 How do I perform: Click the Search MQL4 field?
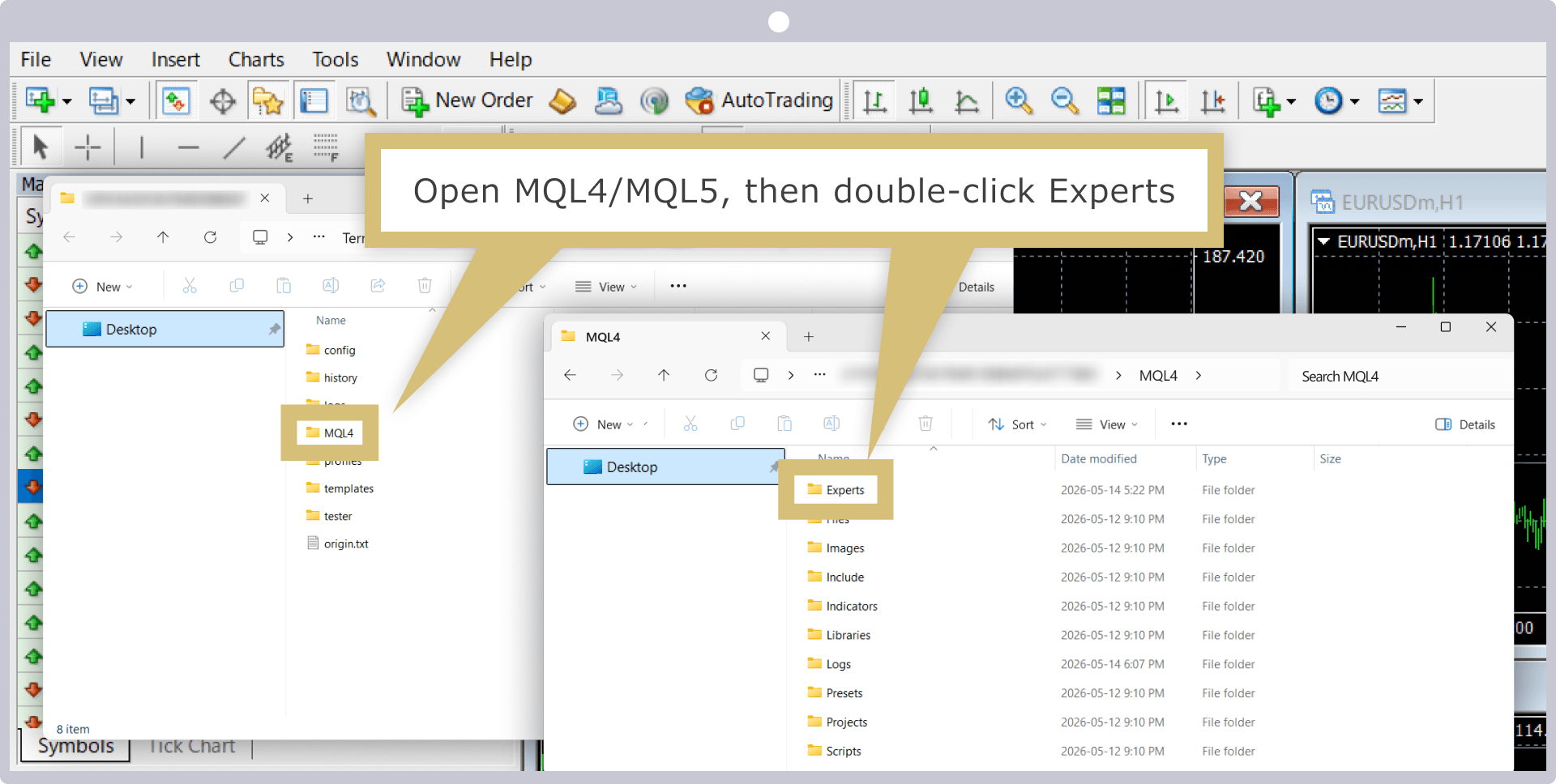[1400, 376]
